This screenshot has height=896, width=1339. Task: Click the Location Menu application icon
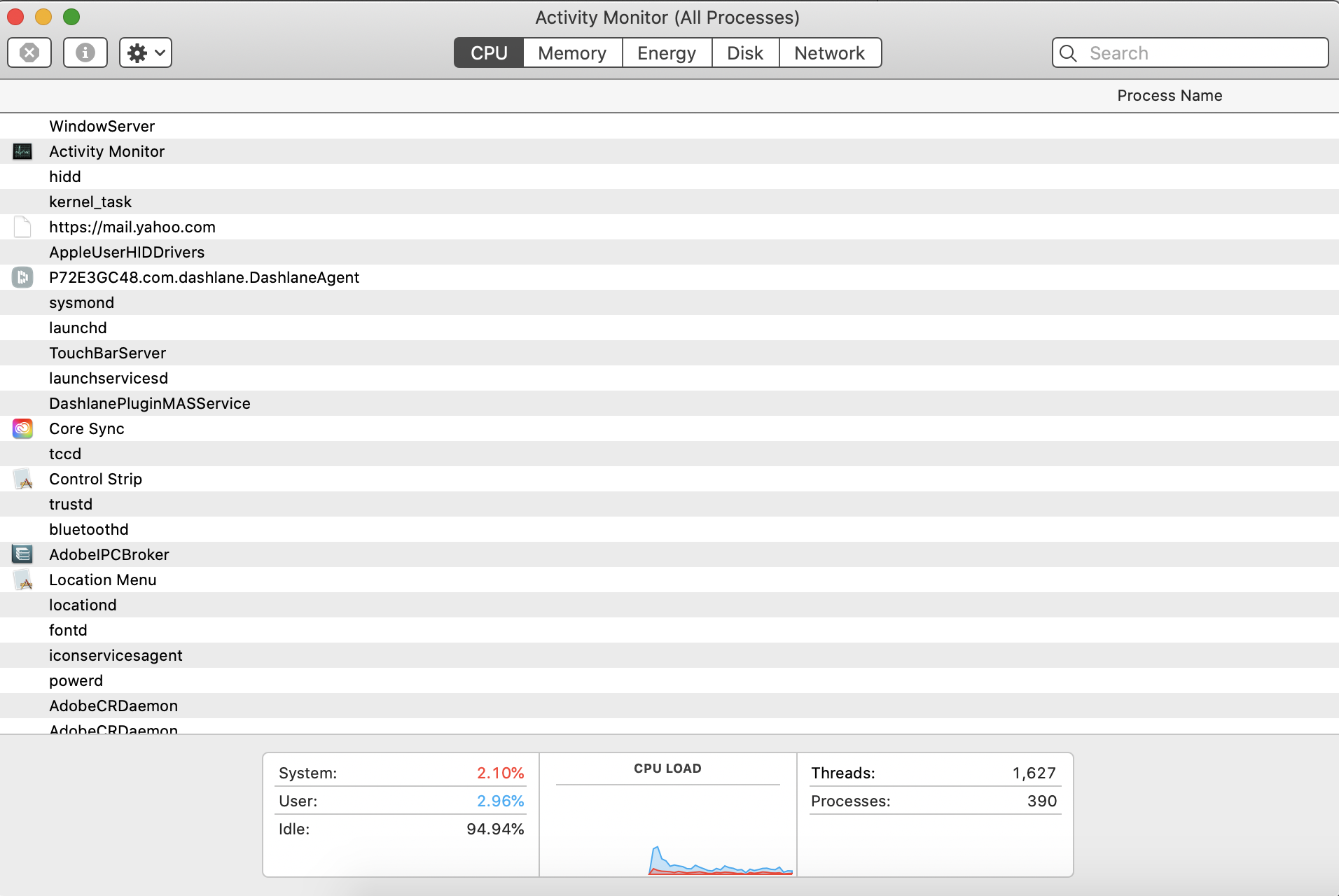(x=22, y=580)
